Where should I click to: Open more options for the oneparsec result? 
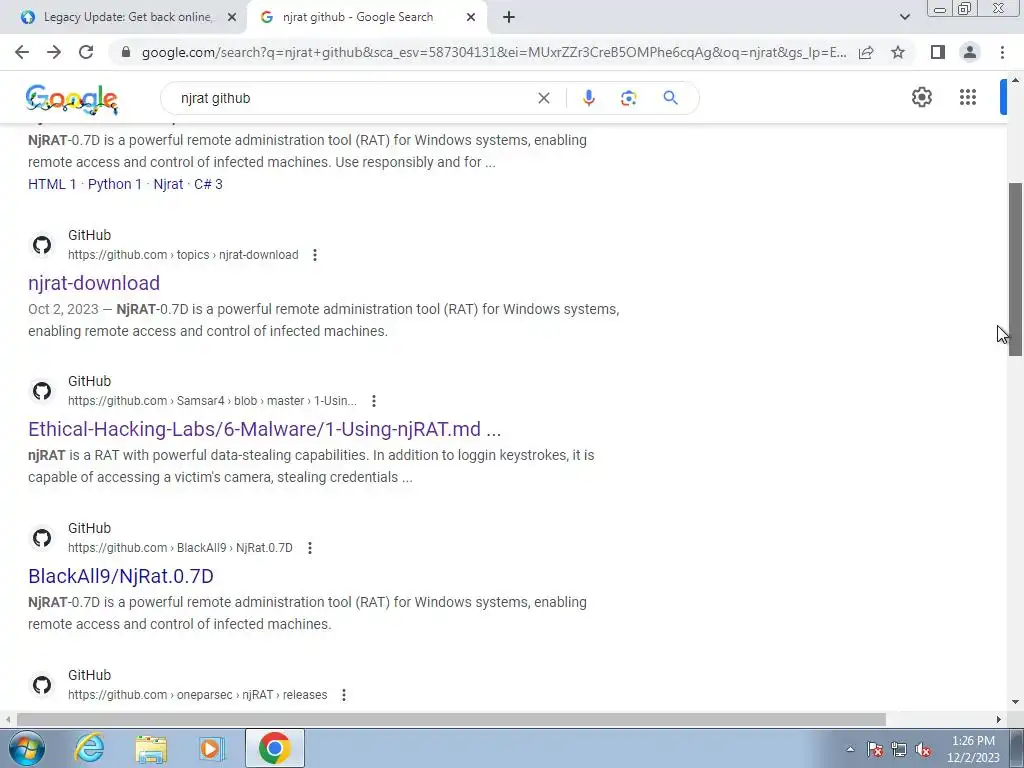(x=344, y=695)
